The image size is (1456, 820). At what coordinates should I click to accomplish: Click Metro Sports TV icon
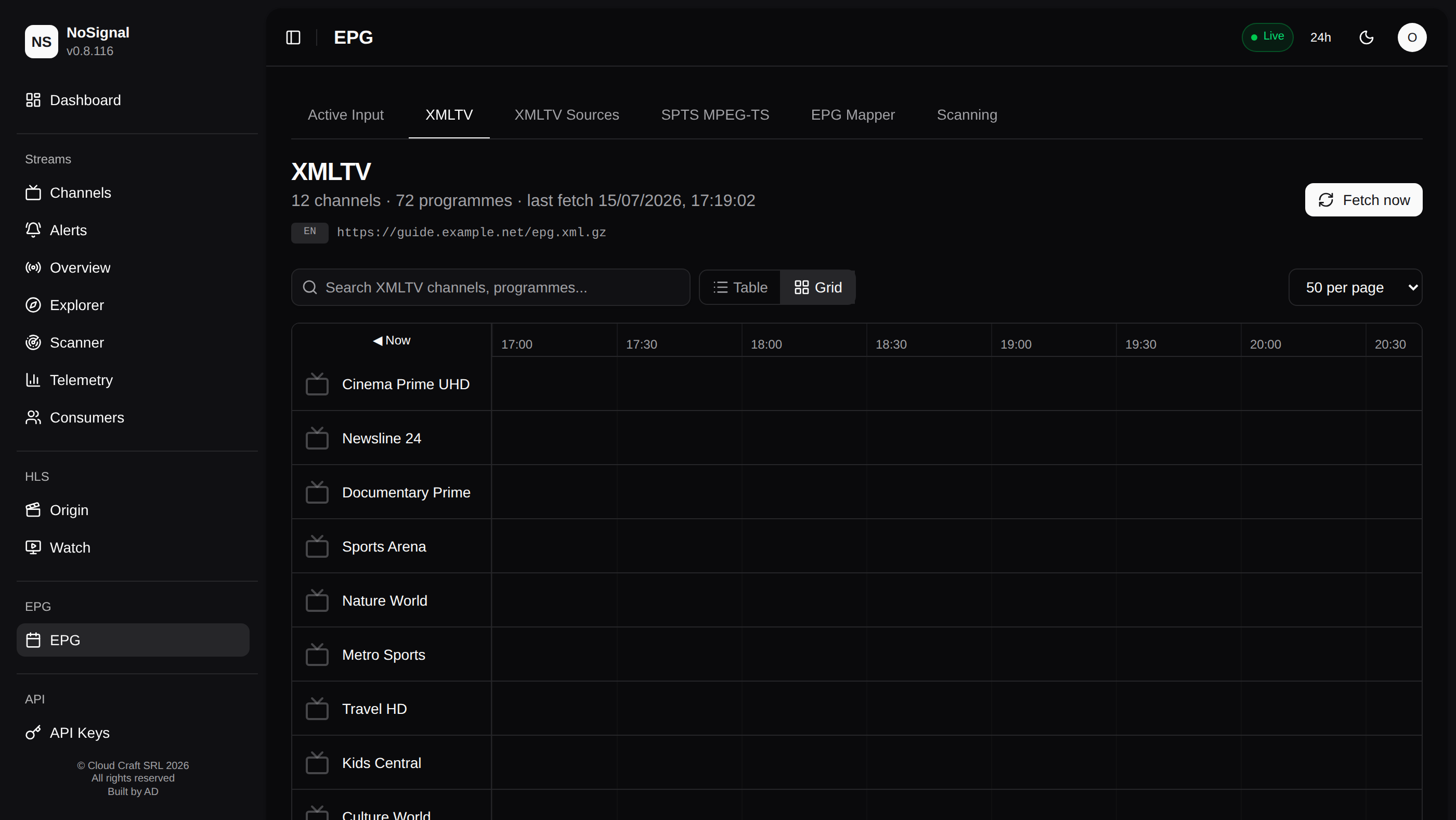click(x=317, y=655)
